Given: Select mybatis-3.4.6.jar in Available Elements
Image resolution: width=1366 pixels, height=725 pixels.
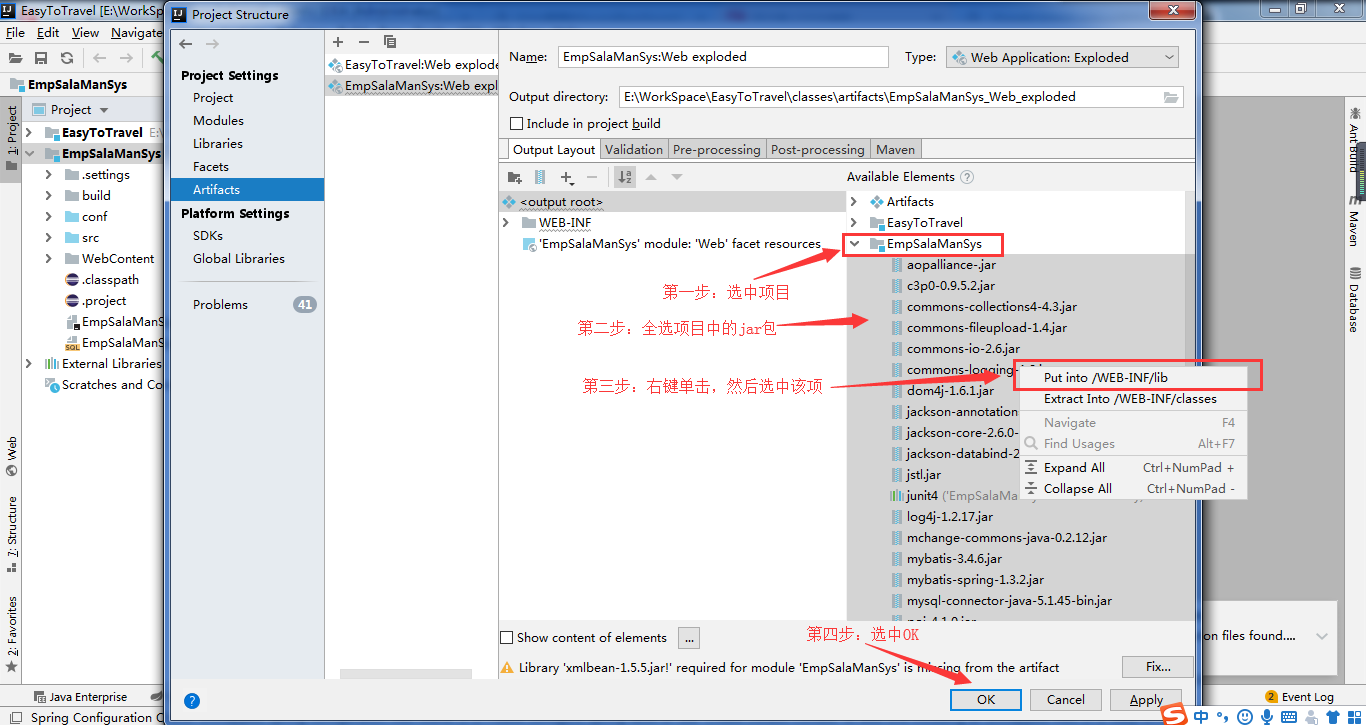Looking at the screenshot, I should 954,559.
